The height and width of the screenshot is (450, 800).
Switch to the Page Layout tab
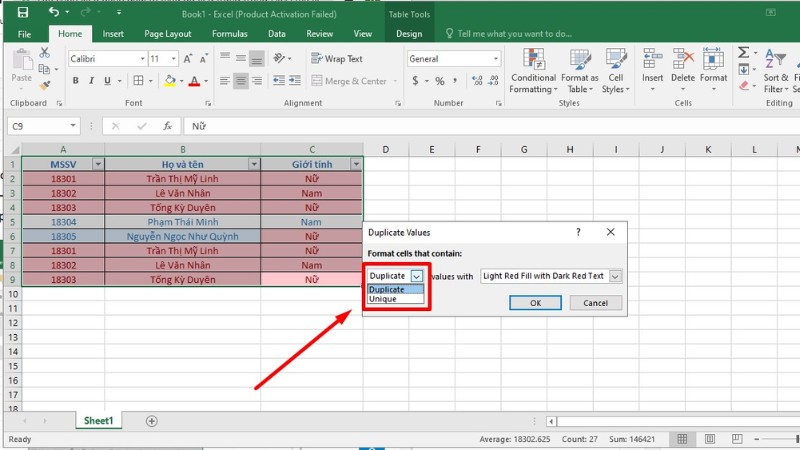click(167, 33)
